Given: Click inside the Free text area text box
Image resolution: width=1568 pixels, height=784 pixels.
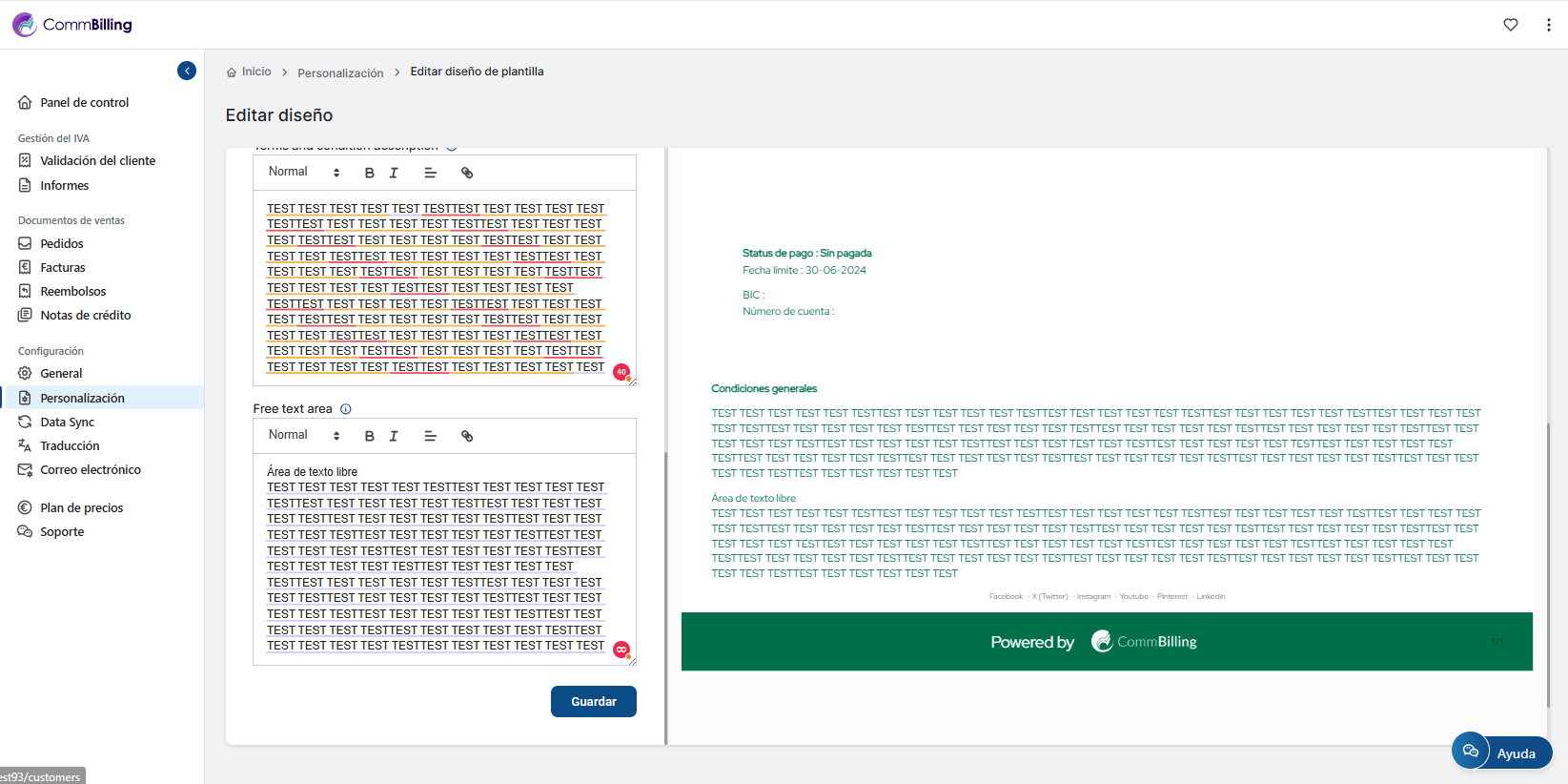Looking at the screenshot, I should 435,558.
